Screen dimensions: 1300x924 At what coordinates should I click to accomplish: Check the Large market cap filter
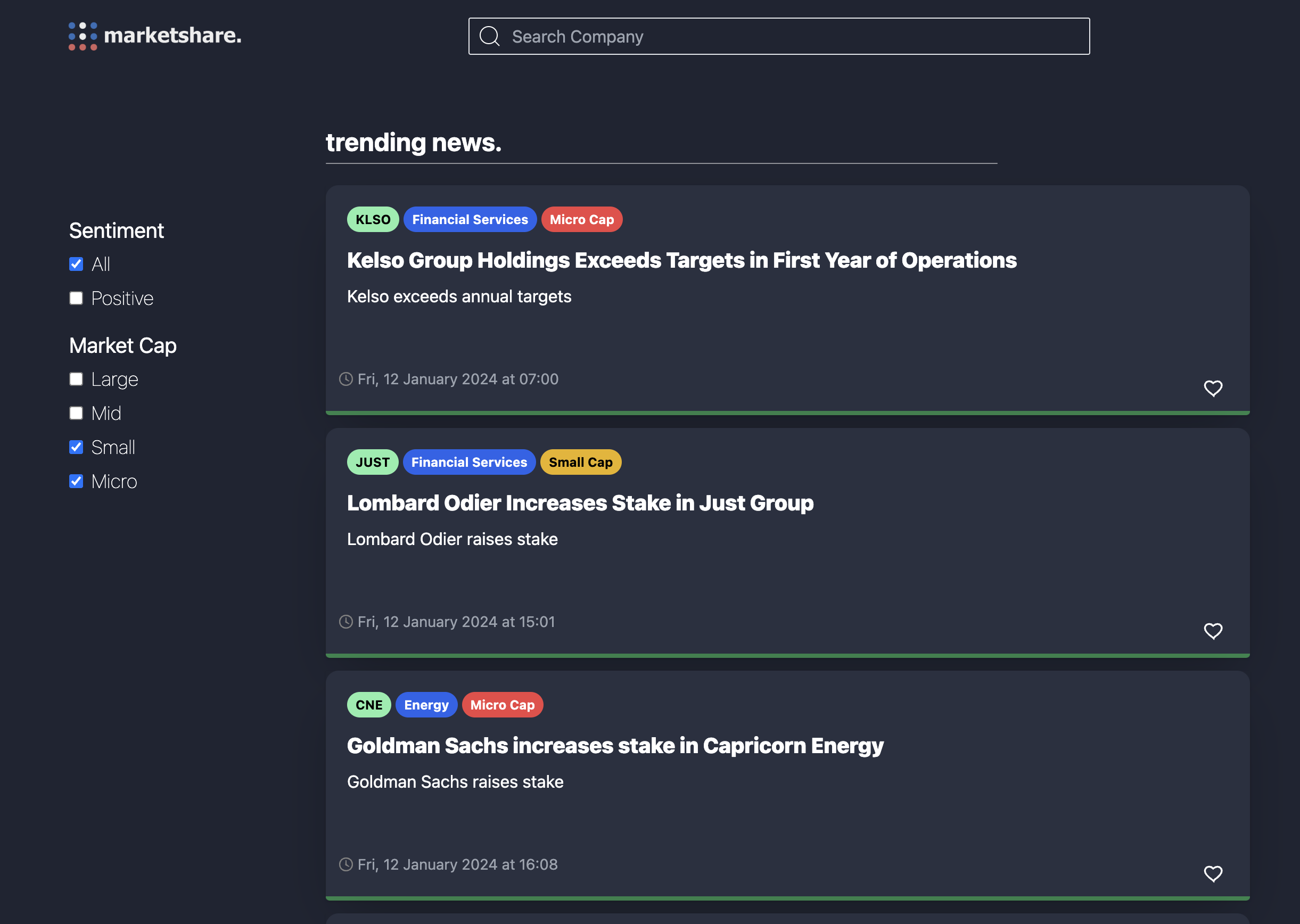76,379
